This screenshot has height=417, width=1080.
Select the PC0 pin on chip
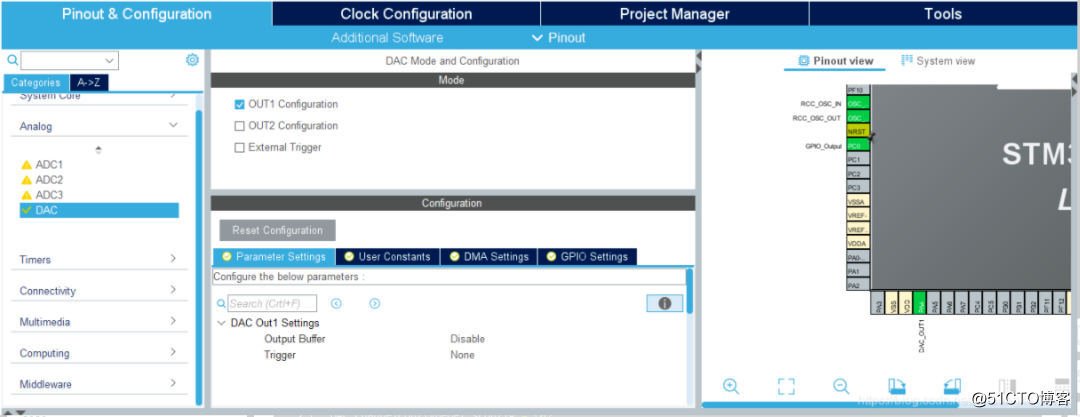click(858, 146)
